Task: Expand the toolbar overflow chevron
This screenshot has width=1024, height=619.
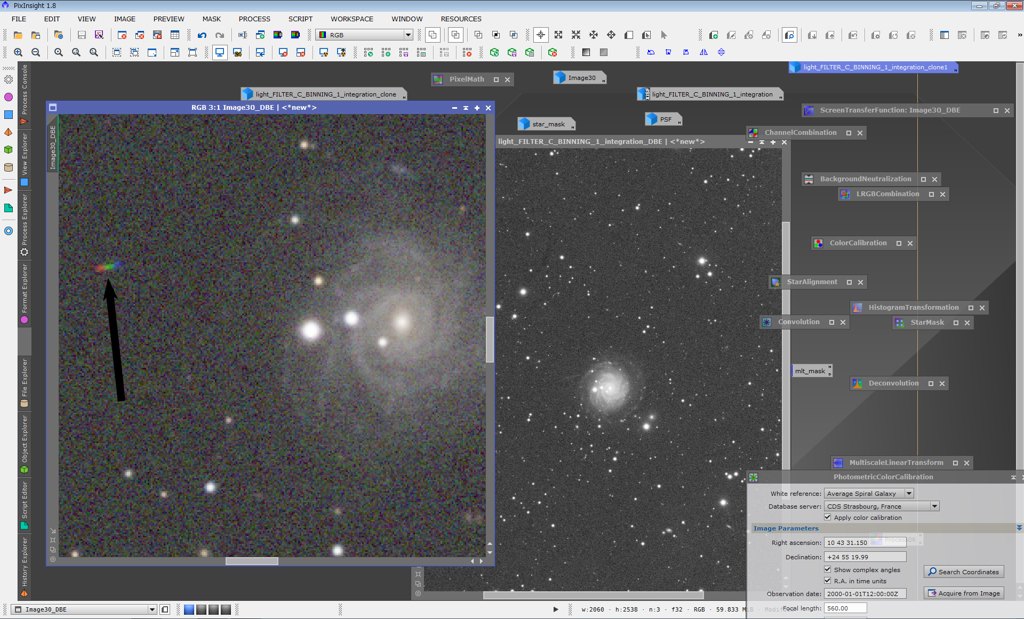Action: 1019,35
